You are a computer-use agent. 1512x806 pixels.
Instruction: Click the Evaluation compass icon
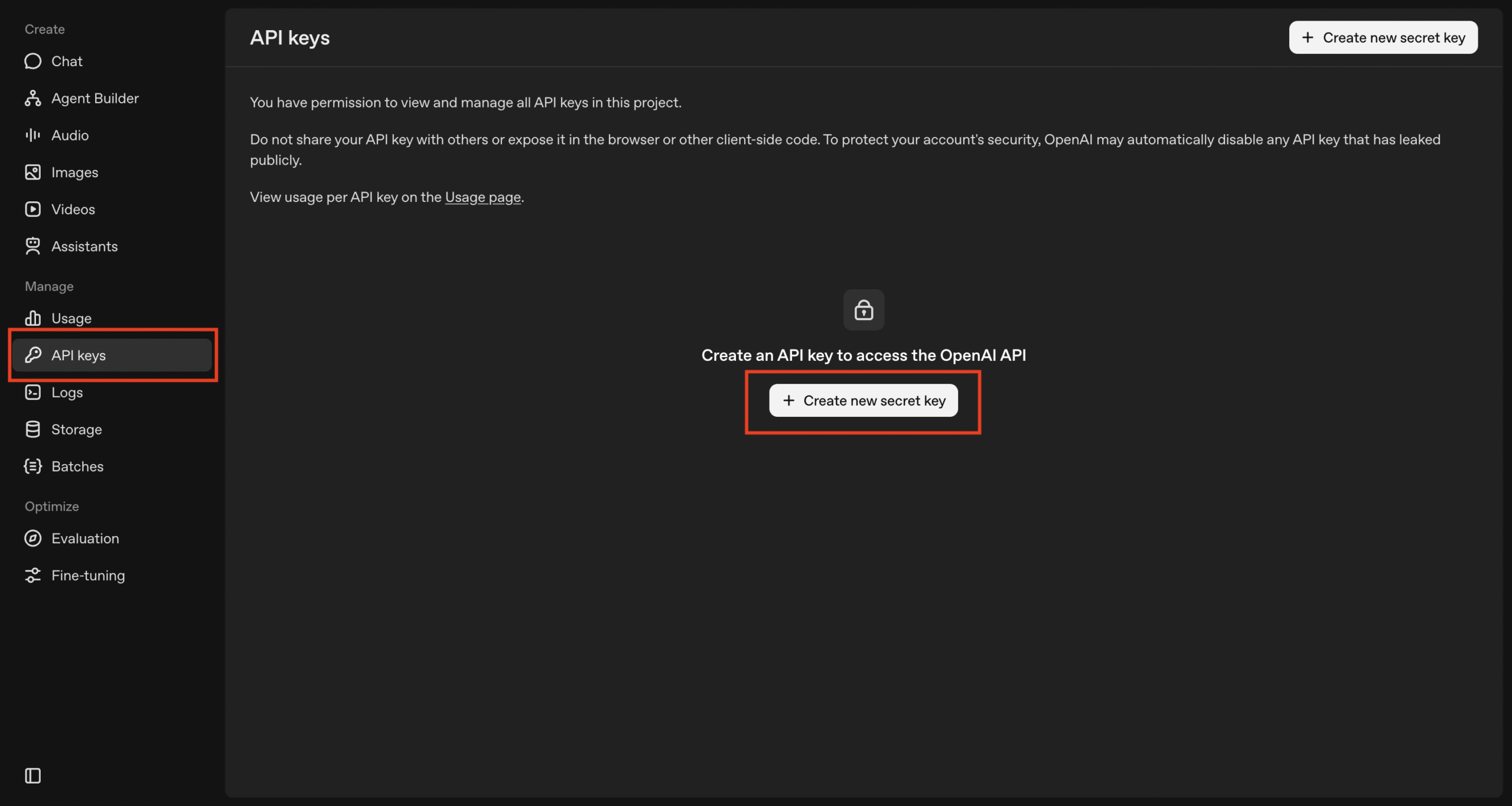tap(32, 539)
